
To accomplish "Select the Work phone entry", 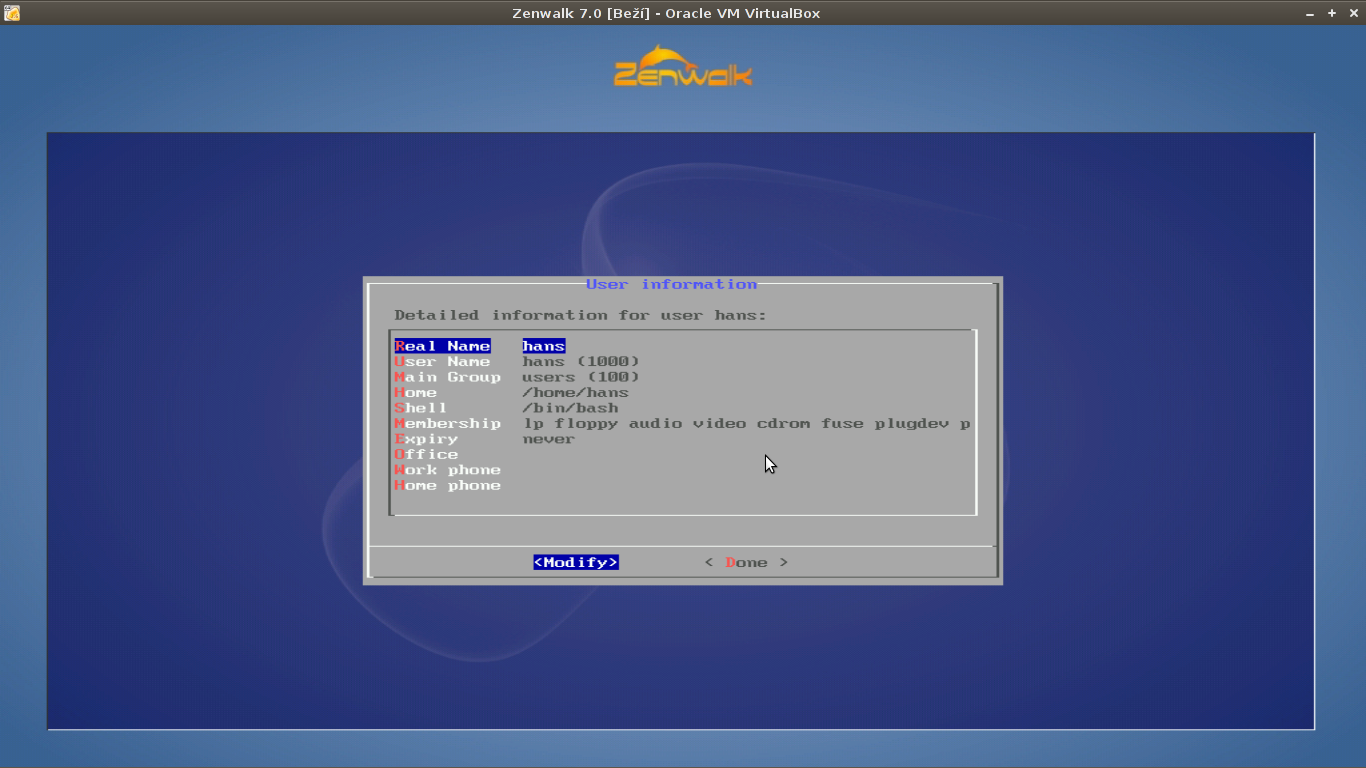I will coord(447,470).
